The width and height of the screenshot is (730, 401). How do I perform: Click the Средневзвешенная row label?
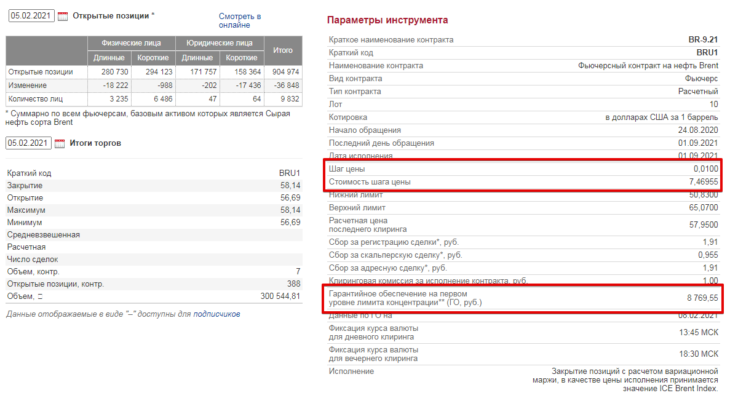[43, 235]
